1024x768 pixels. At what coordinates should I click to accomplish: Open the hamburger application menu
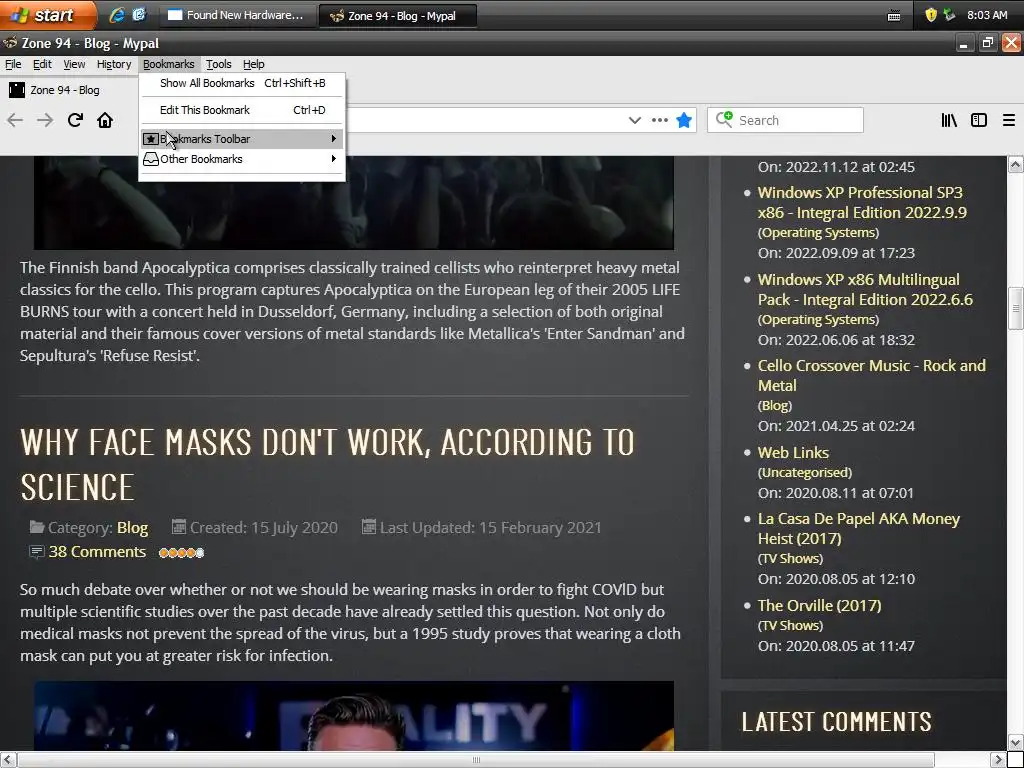[1009, 120]
